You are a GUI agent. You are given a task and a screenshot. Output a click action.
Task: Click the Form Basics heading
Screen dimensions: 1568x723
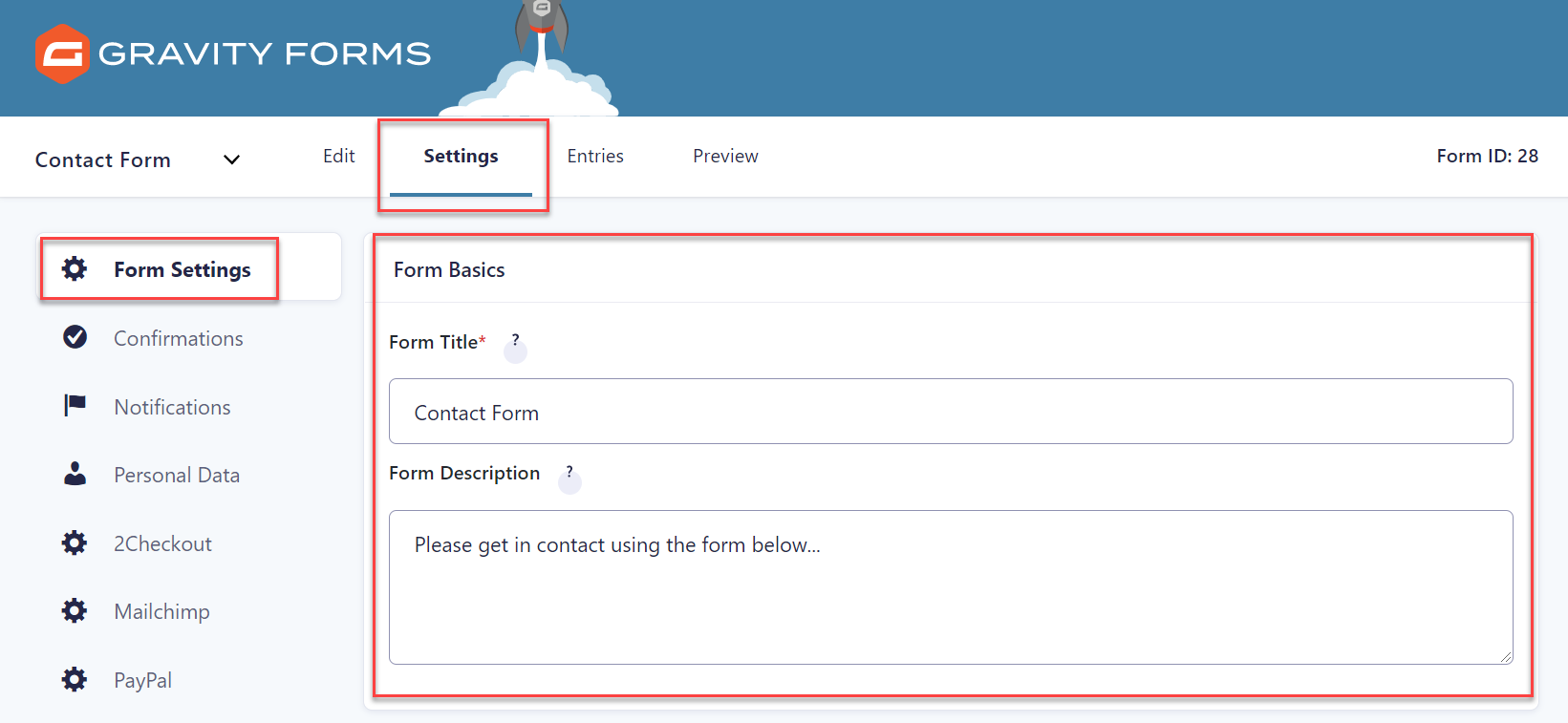pyautogui.click(x=449, y=270)
